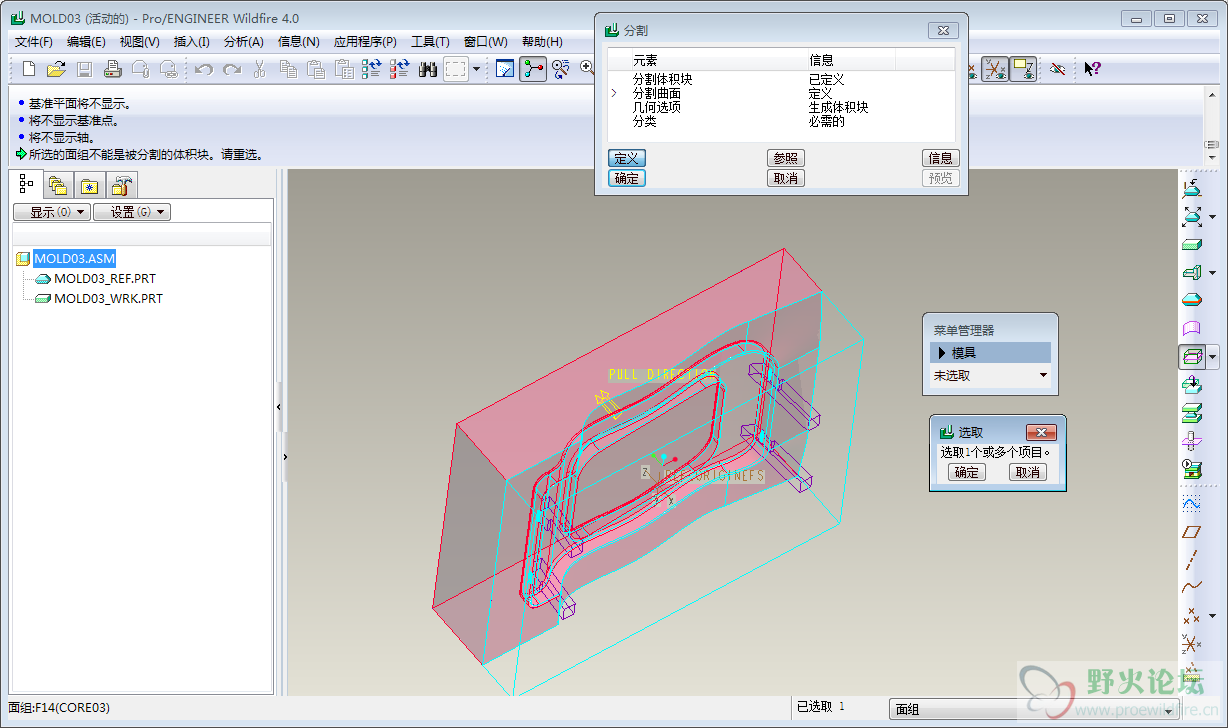Open the Regenerate Manager icon
This screenshot has width=1228, height=728.
(x=400, y=69)
